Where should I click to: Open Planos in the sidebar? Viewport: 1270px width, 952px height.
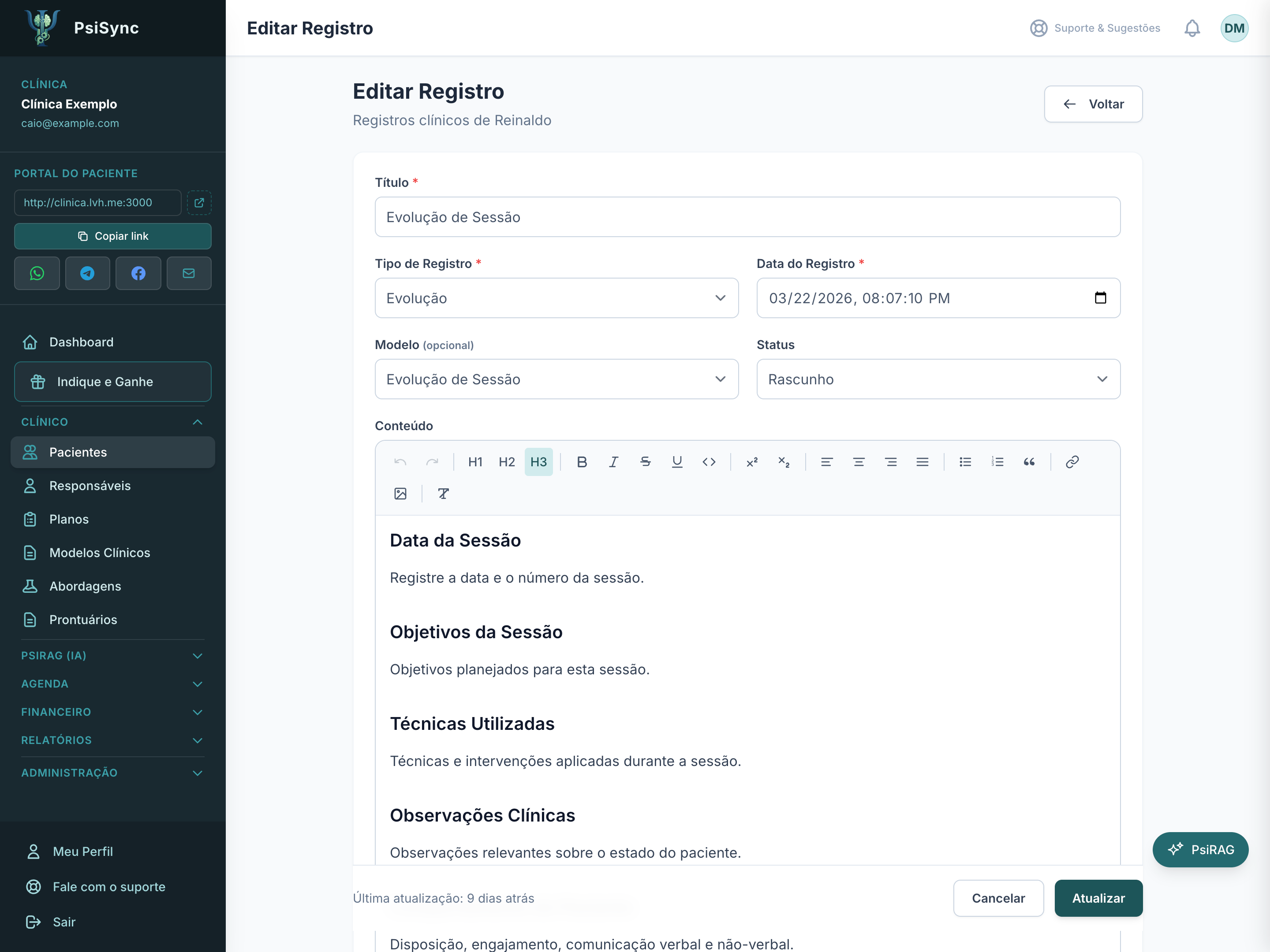click(x=112, y=519)
